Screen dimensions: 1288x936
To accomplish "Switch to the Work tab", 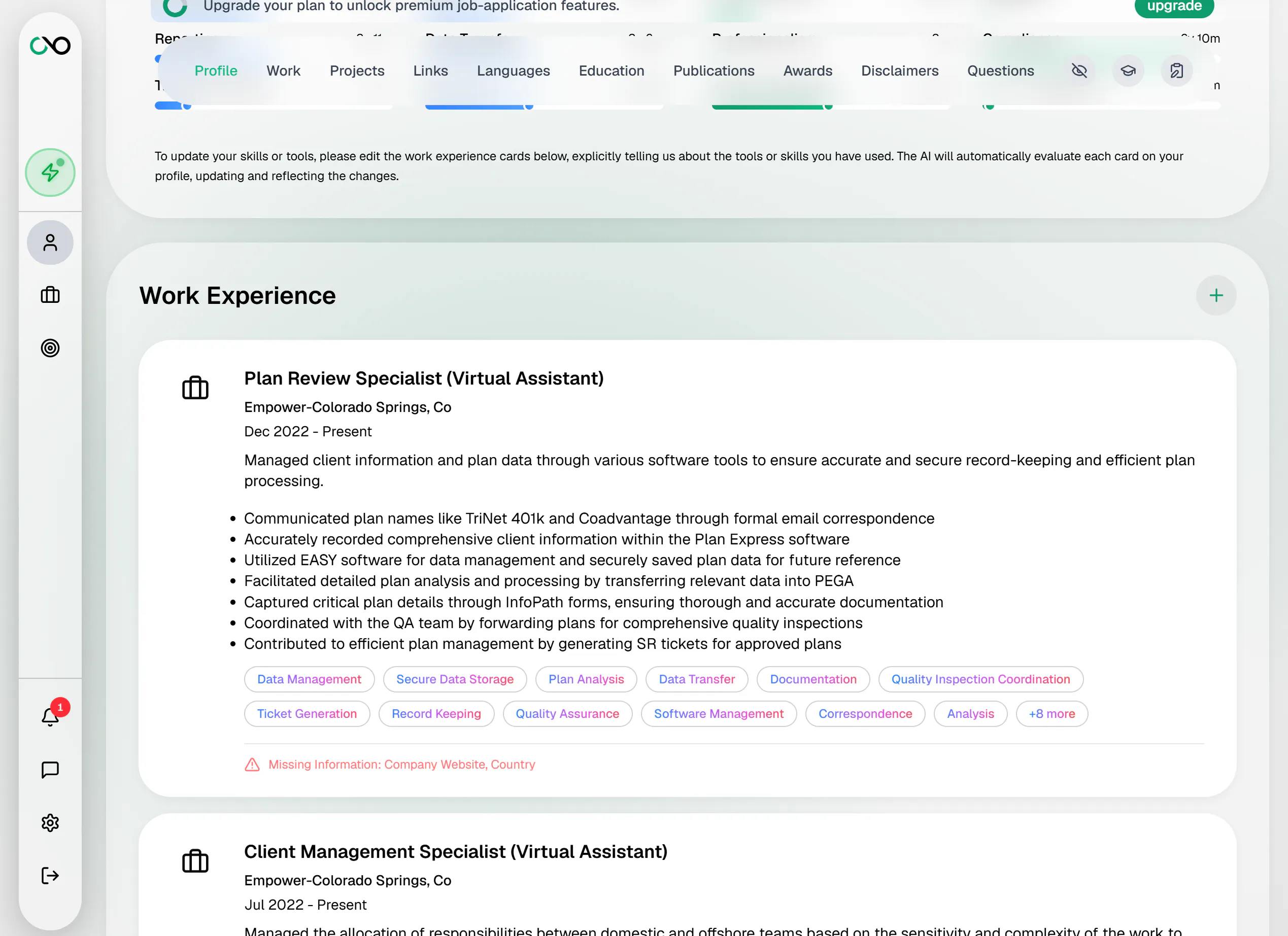I will [x=283, y=71].
